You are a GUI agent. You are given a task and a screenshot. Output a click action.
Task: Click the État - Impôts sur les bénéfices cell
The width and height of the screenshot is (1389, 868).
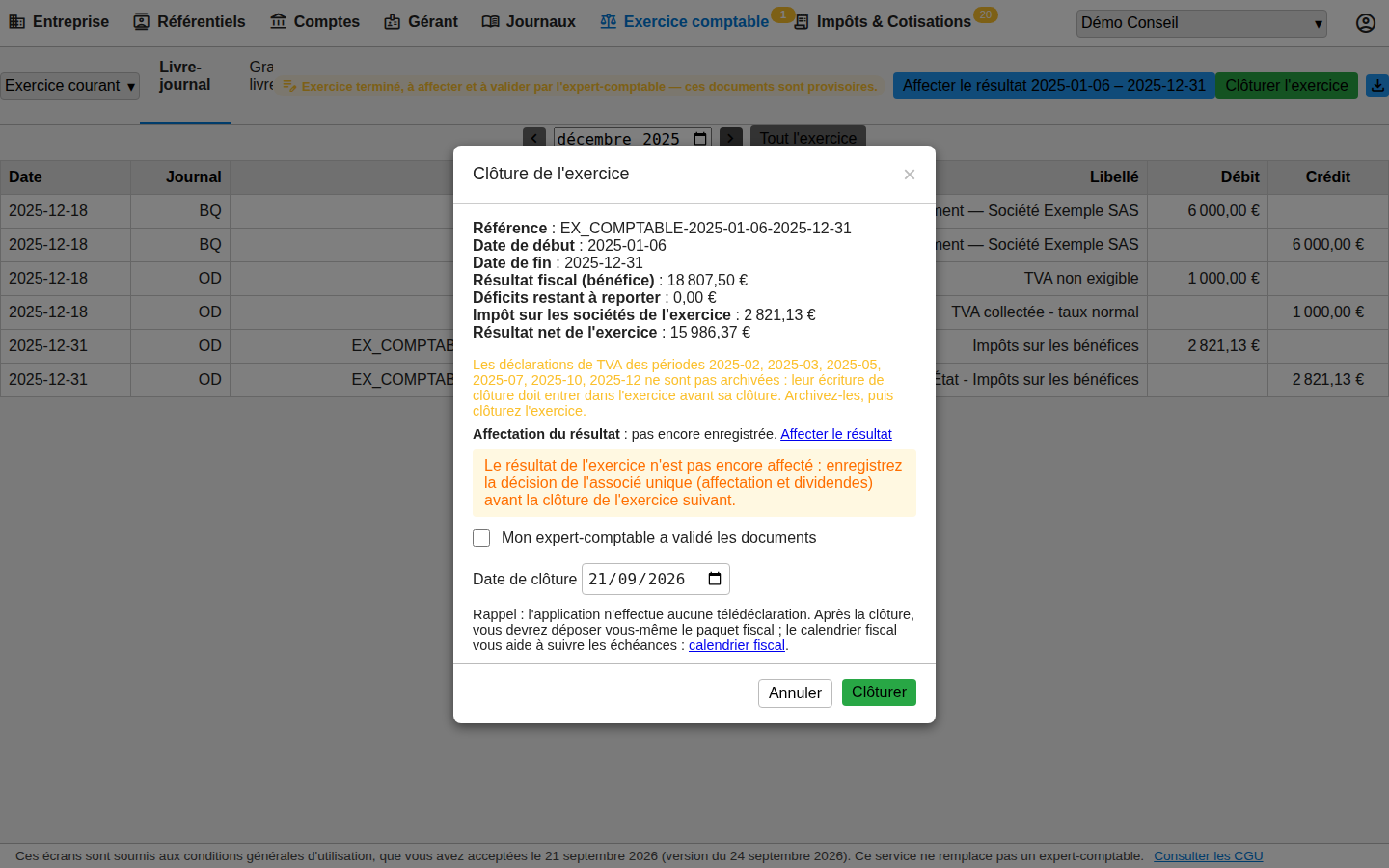tap(1035, 380)
